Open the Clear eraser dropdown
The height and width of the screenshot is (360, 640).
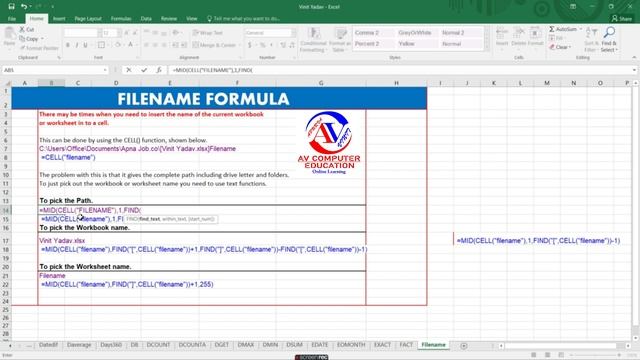point(560,47)
